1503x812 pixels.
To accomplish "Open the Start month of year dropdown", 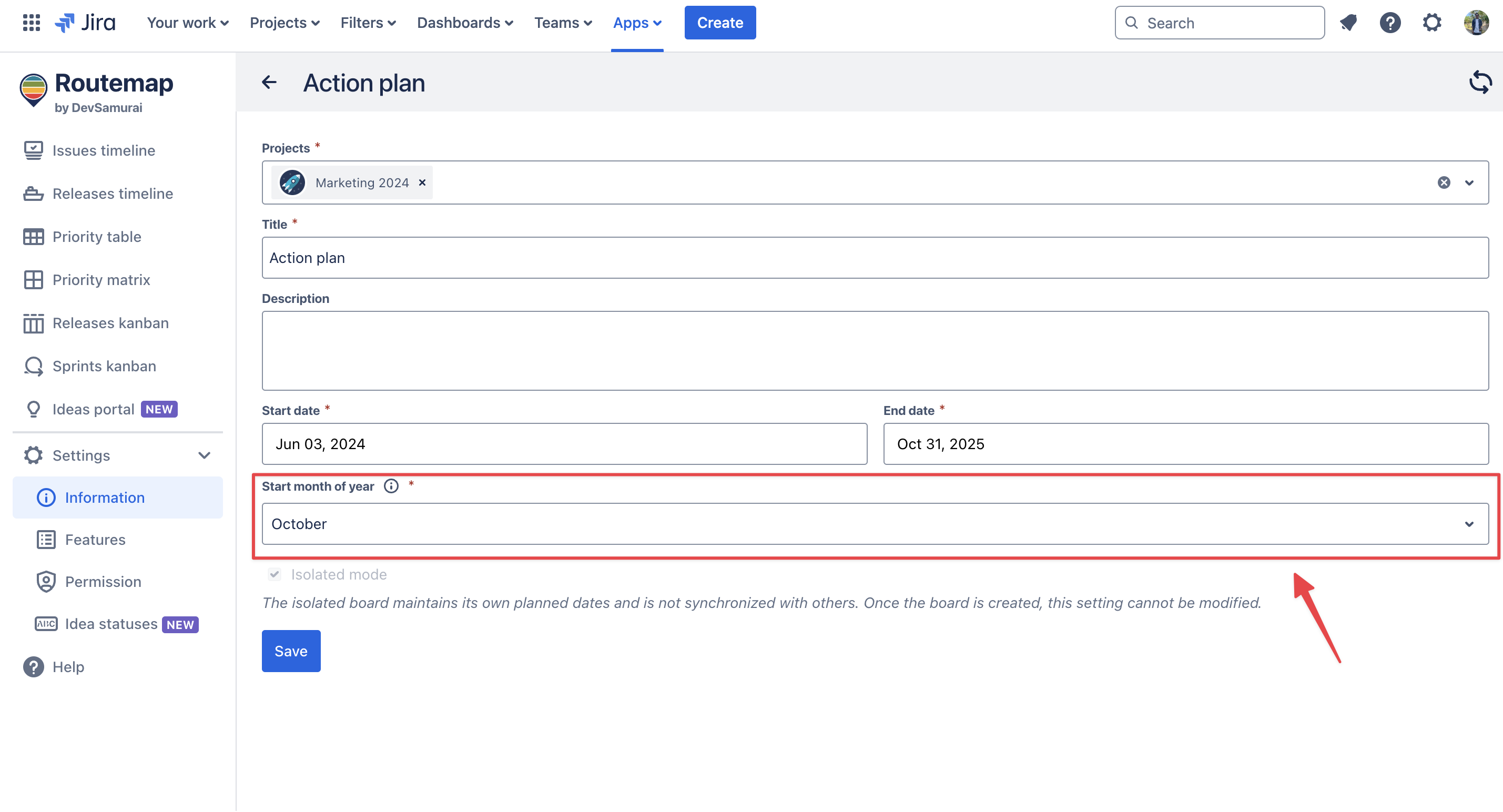I will pyautogui.click(x=875, y=523).
